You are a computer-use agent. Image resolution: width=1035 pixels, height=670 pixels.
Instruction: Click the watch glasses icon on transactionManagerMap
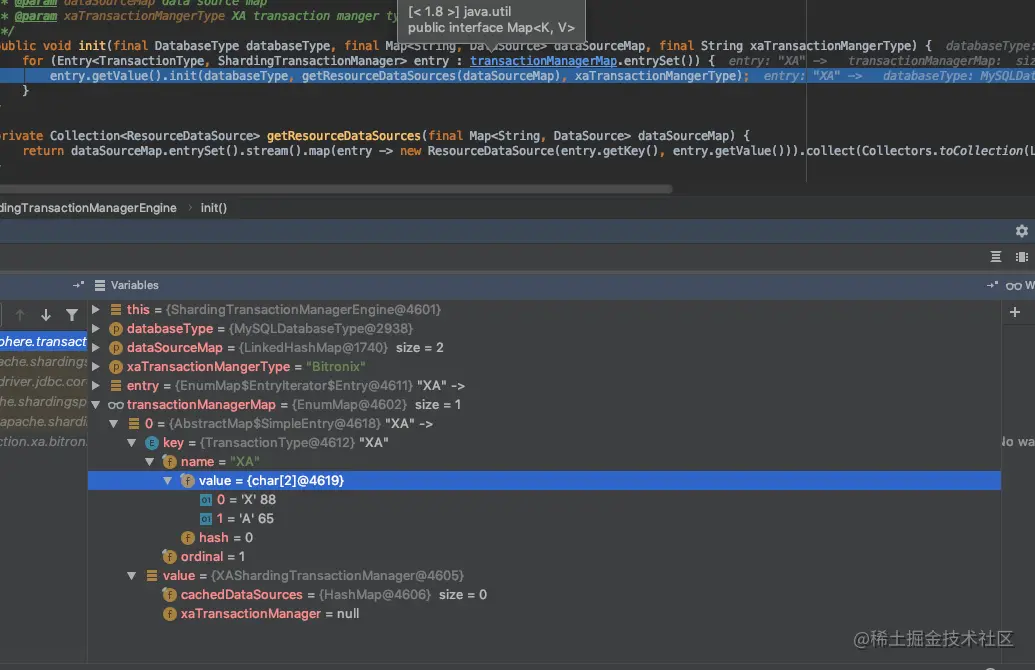(x=116, y=405)
